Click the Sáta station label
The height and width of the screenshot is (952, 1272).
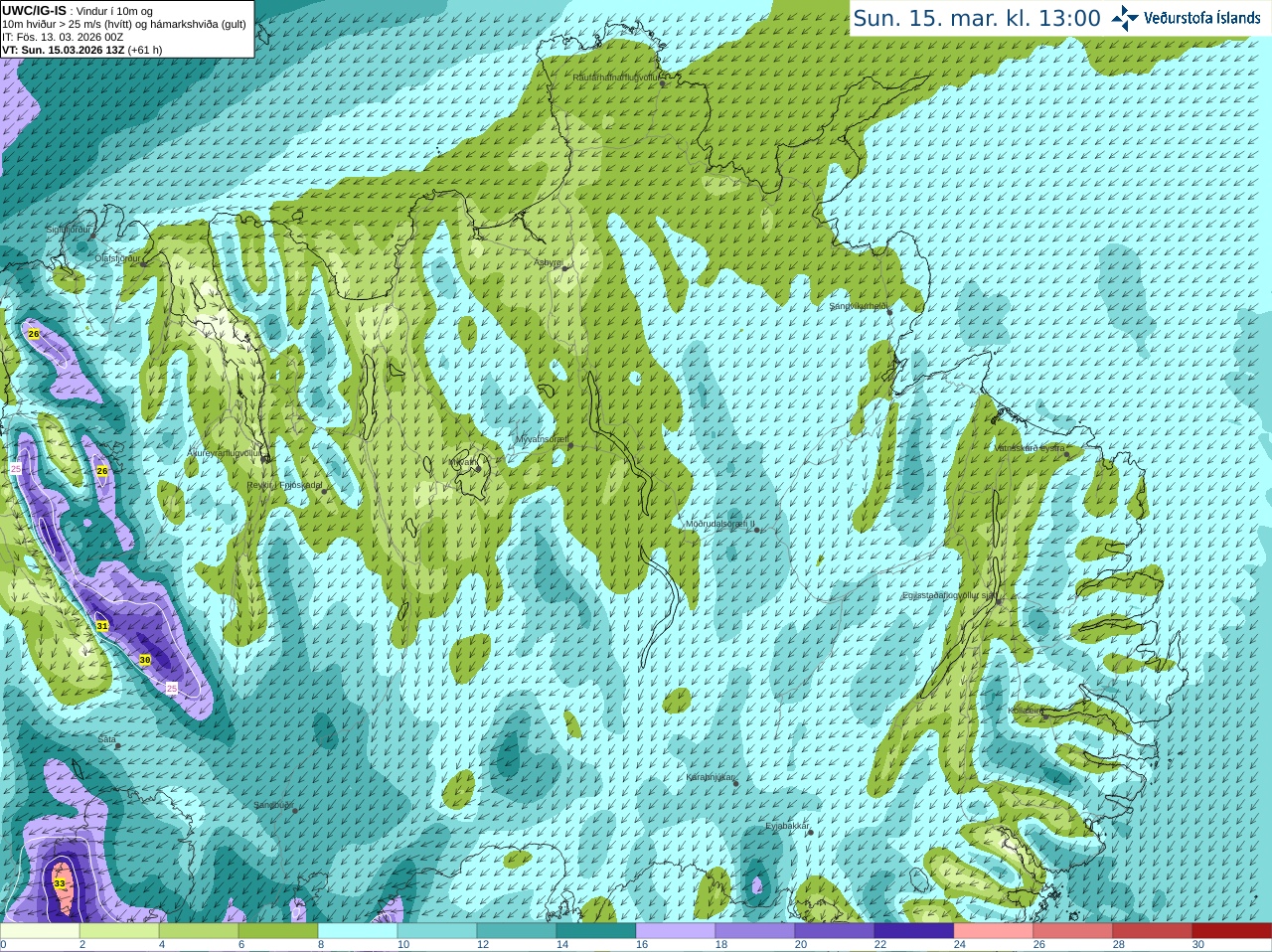tap(107, 739)
